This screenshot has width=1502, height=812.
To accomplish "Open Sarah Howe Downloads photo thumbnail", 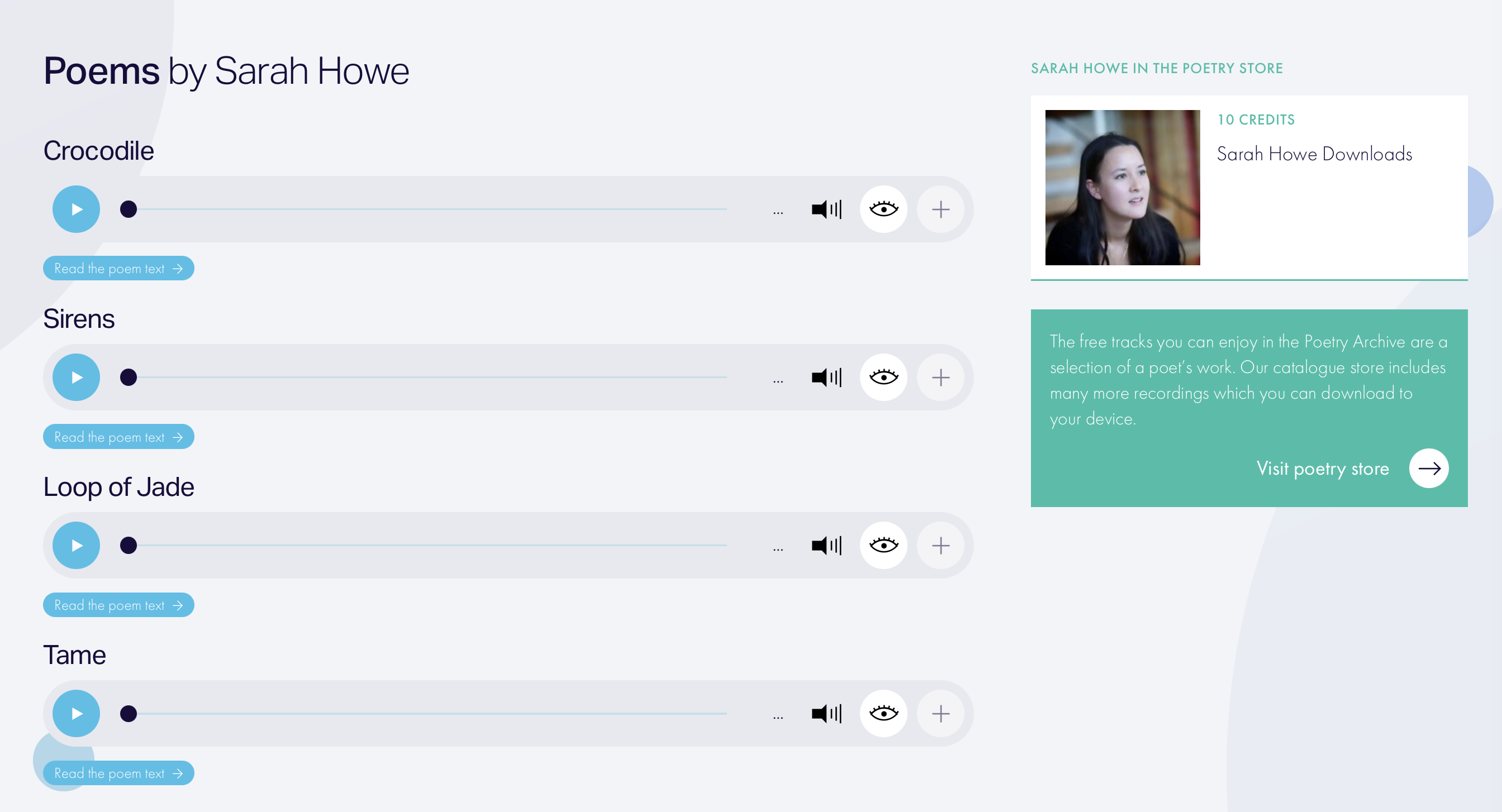I will click(x=1122, y=187).
